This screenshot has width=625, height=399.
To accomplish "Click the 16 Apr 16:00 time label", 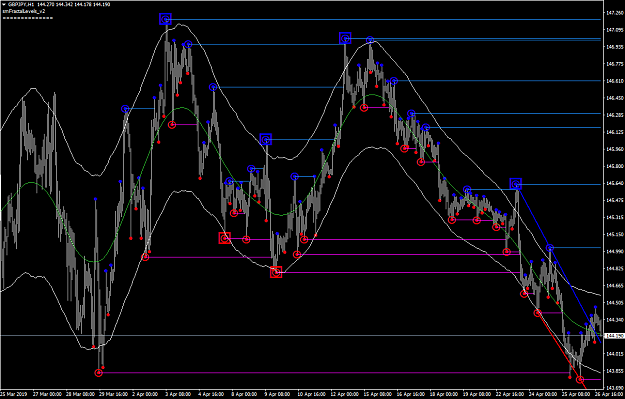I will click(x=411, y=394).
